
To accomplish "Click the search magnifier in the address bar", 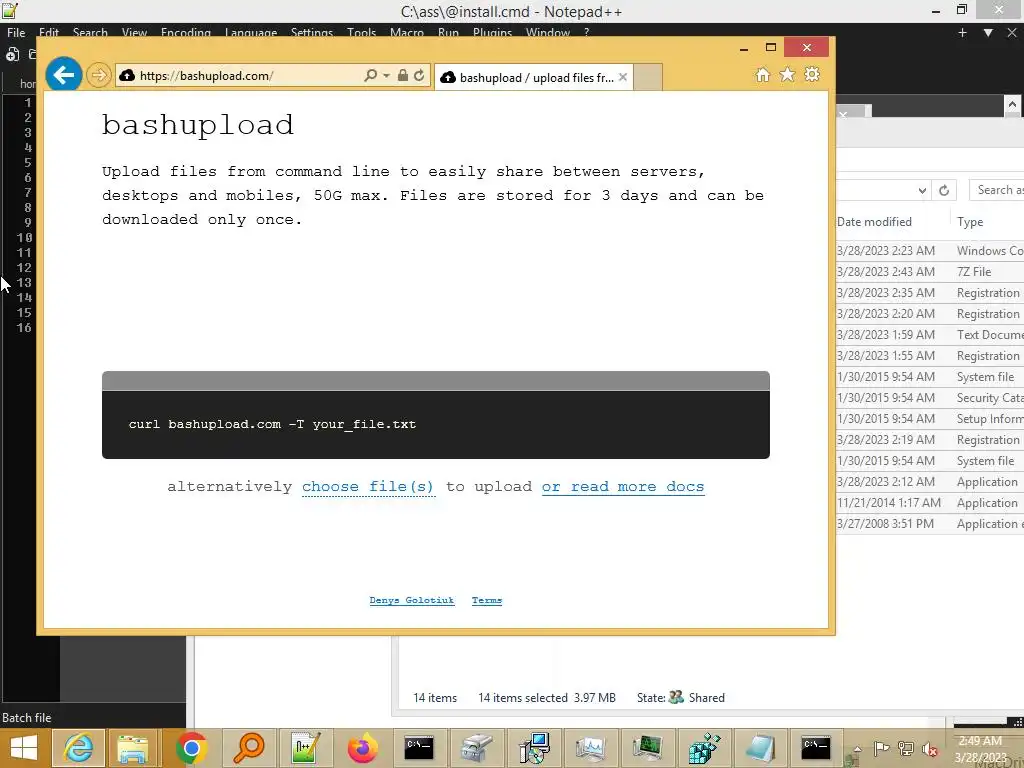I will [370, 76].
